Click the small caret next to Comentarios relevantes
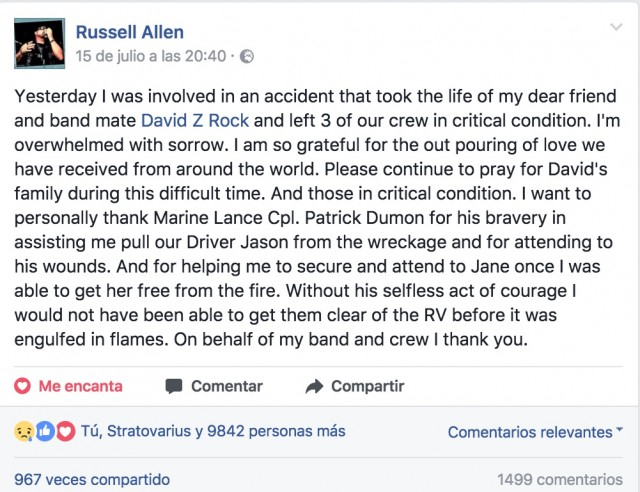The height and width of the screenshot is (492, 640). [x=619, y=431]
